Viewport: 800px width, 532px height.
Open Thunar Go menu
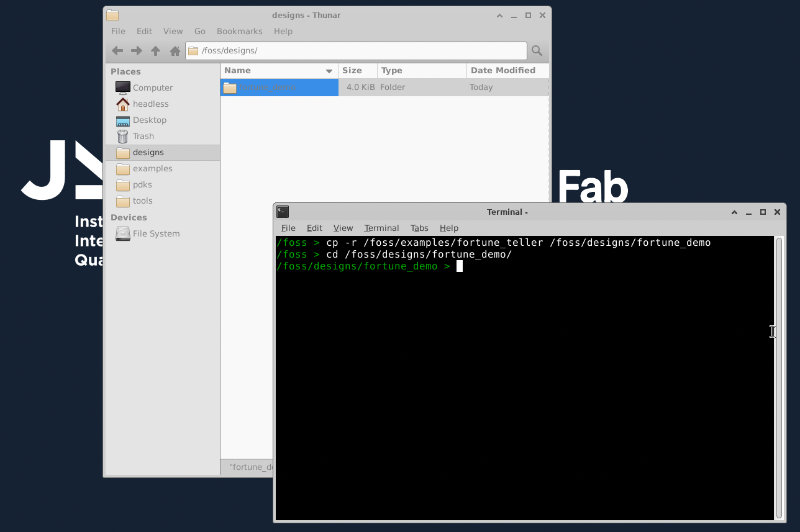click(199, 31)
